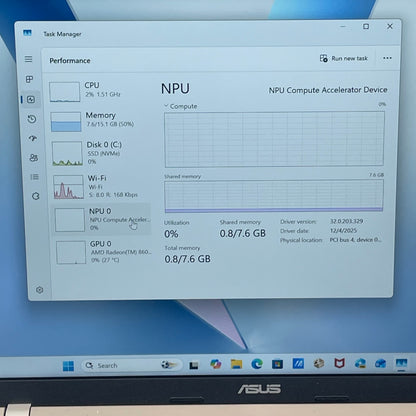Image resolution: width=416 pixels, height=416 pixels.
Task: Close the Task Manager window
Action: [x=390, y=26]
